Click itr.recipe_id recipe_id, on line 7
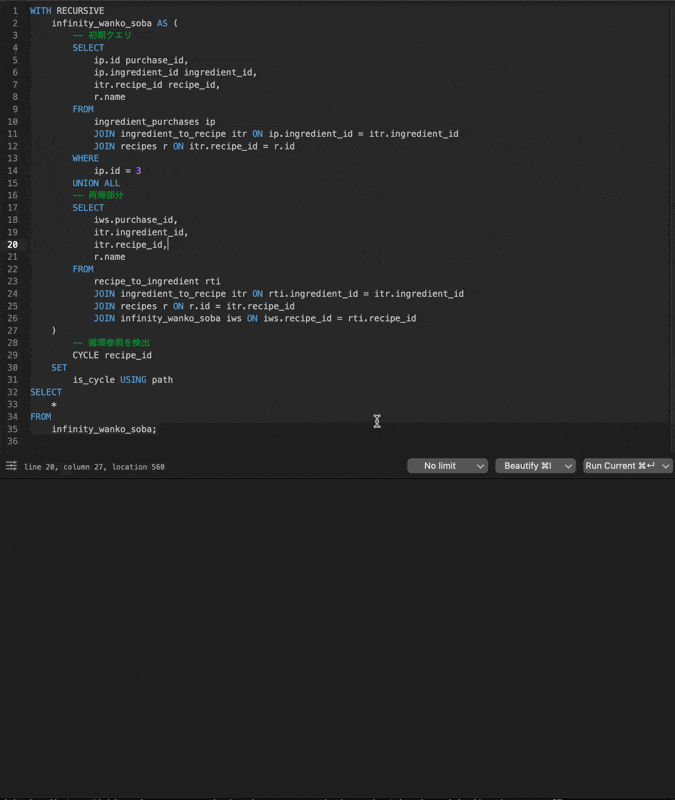 pos(157,85)
